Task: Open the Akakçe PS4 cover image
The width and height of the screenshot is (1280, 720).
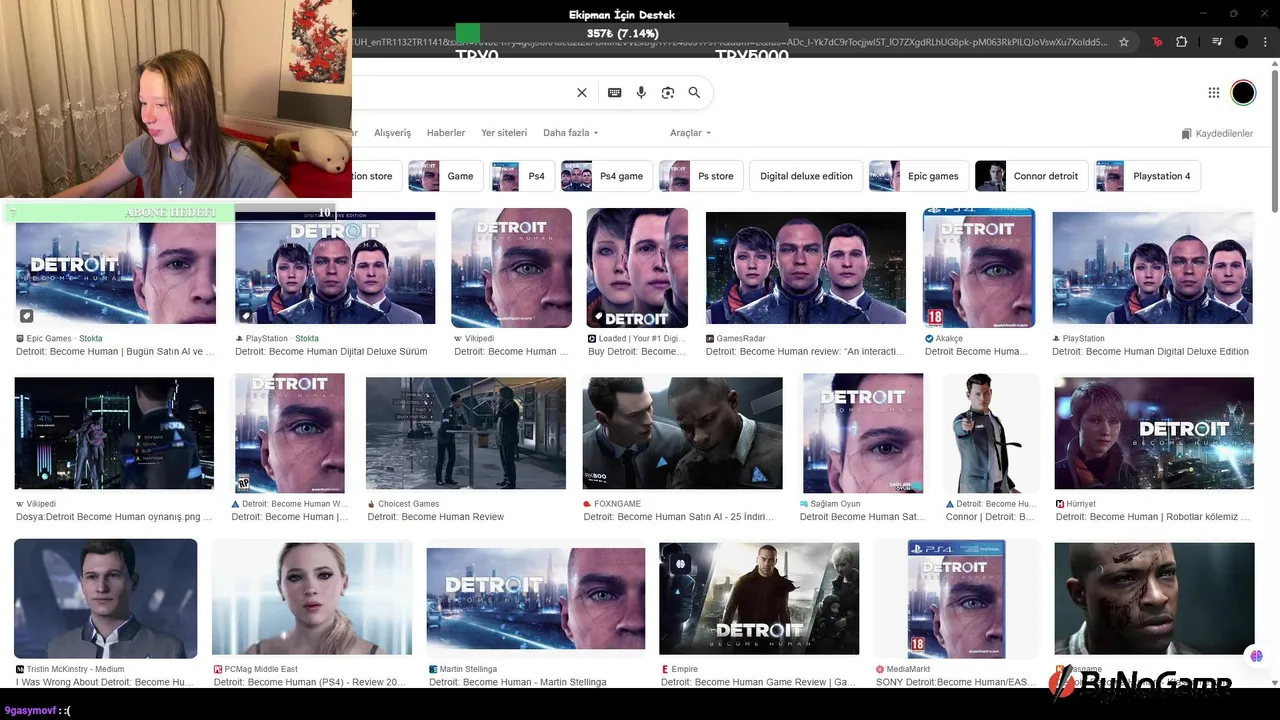Action: pos(978,268)
